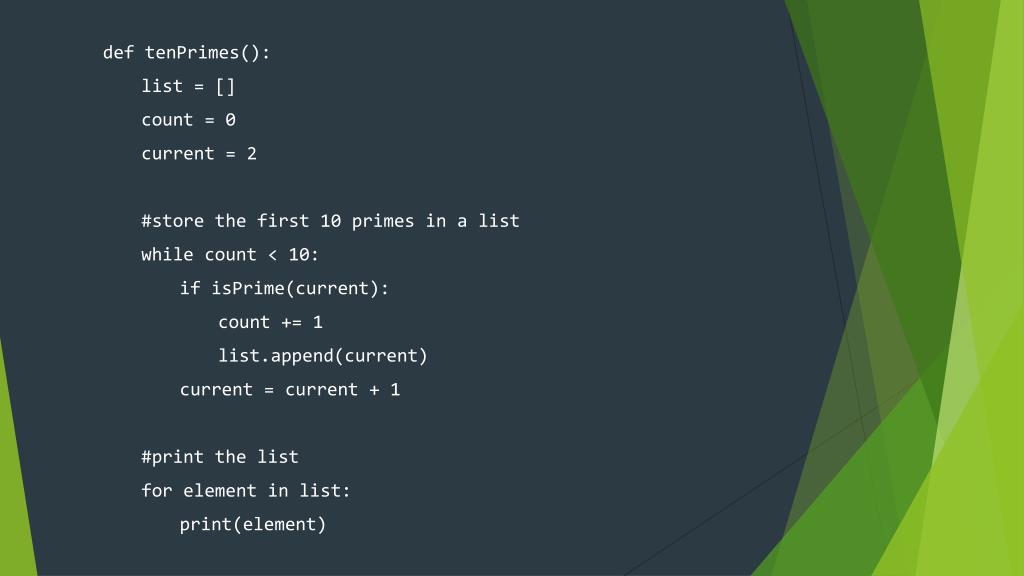Click the empty brackets '[]' in the list assignment

225,86
